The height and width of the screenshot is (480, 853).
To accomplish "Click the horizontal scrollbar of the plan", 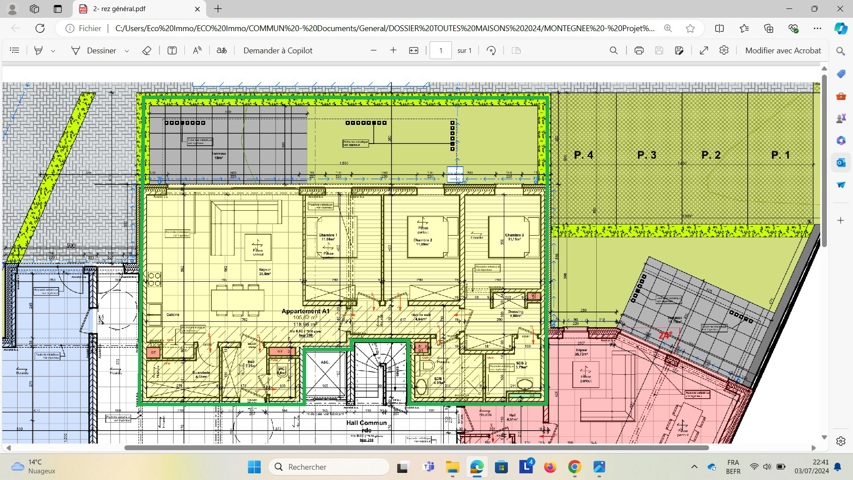I will (416, 448).
